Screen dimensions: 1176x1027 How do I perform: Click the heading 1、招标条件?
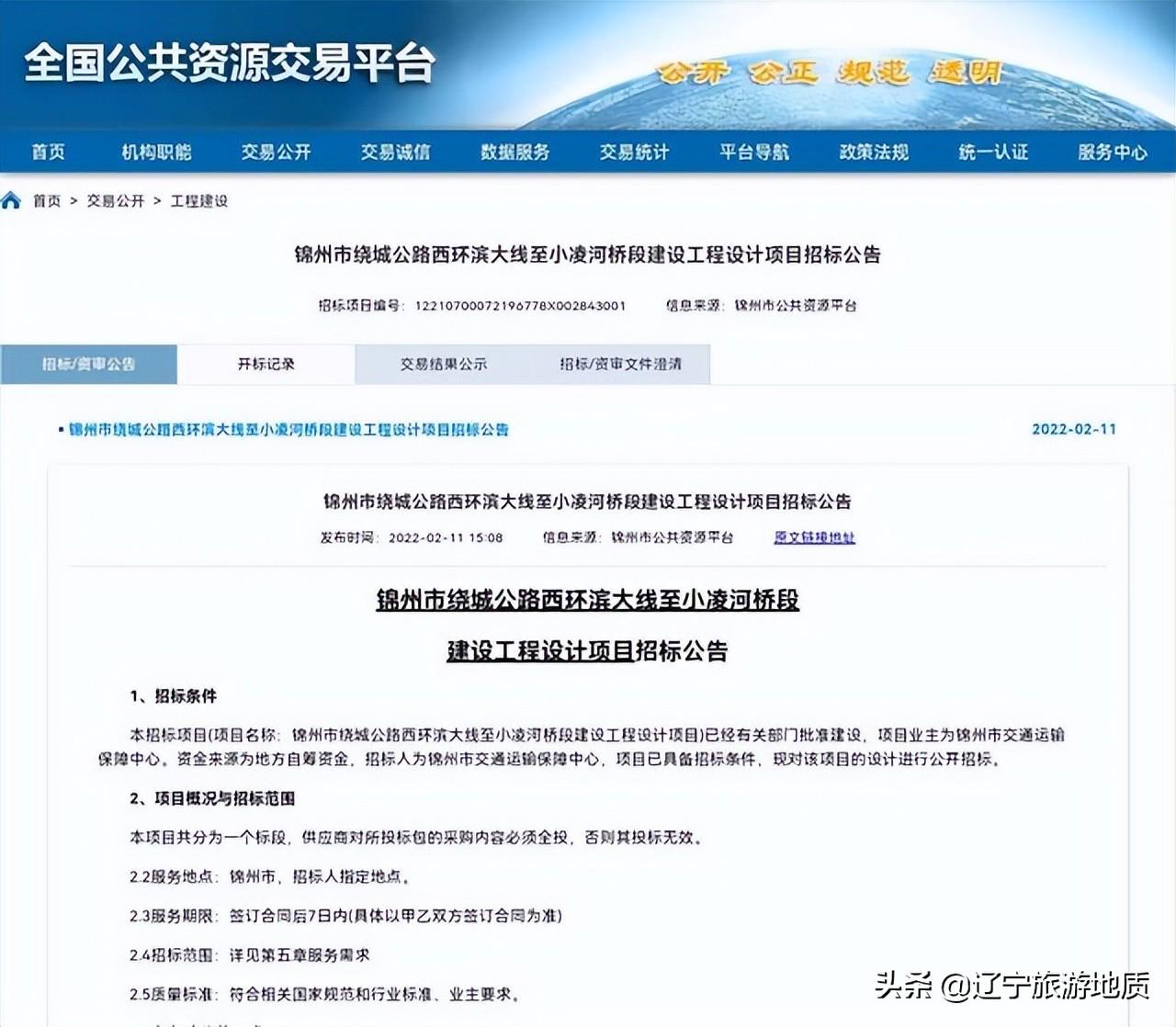pyautogui.click(x=174, y=695)
